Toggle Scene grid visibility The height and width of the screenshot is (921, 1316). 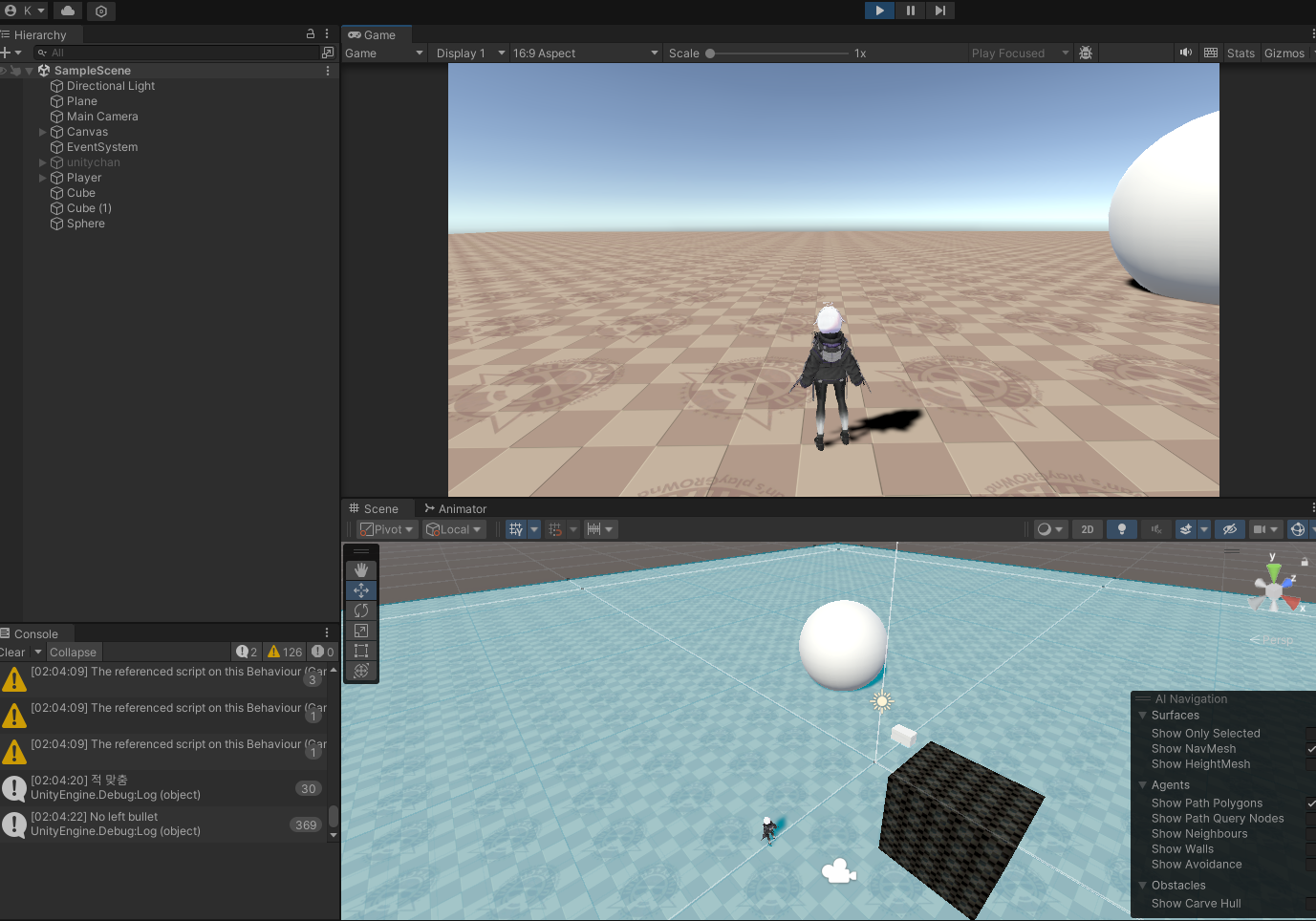(516, 529)
